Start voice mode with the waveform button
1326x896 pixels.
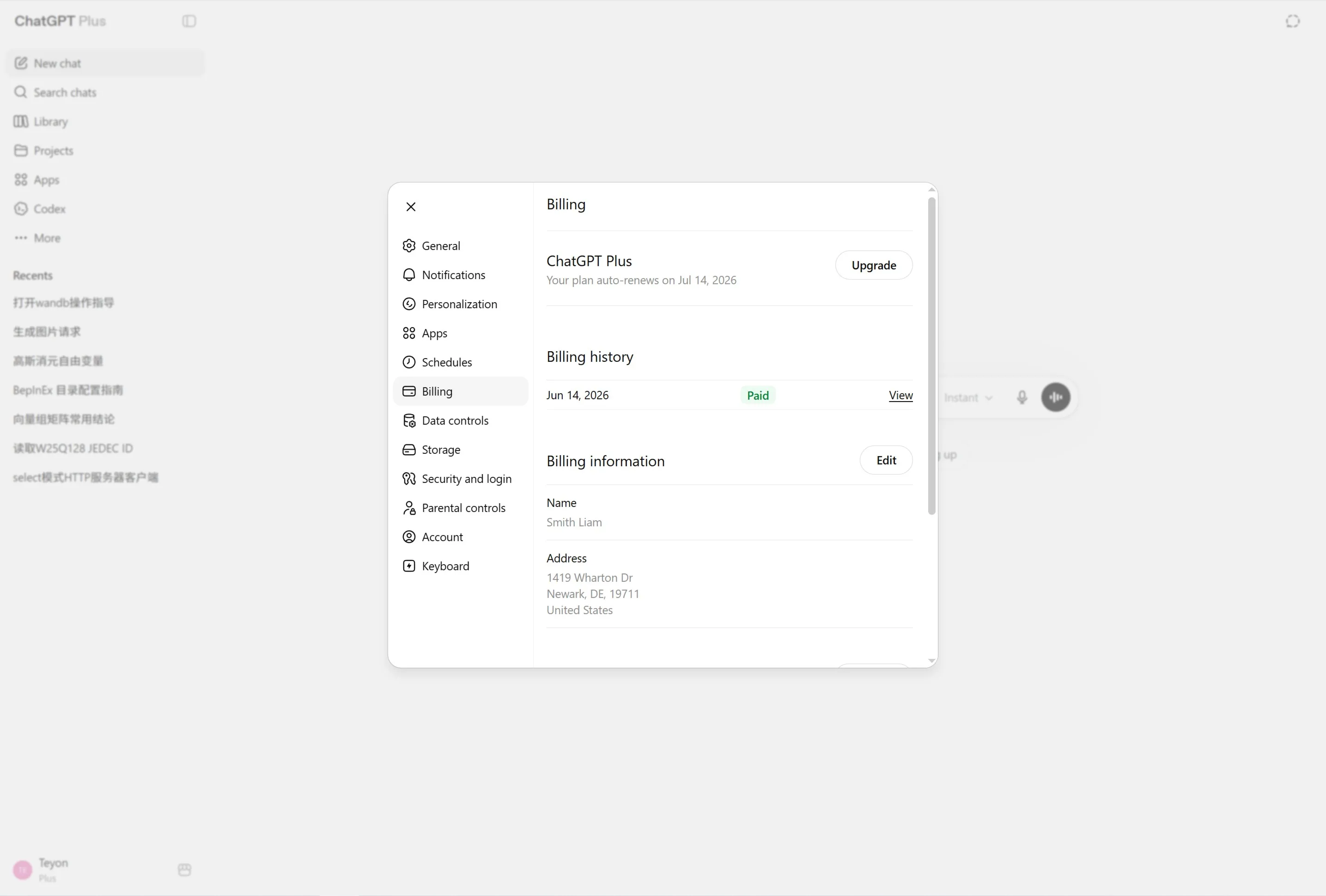pyautogui.click(x=1056, y=397)
